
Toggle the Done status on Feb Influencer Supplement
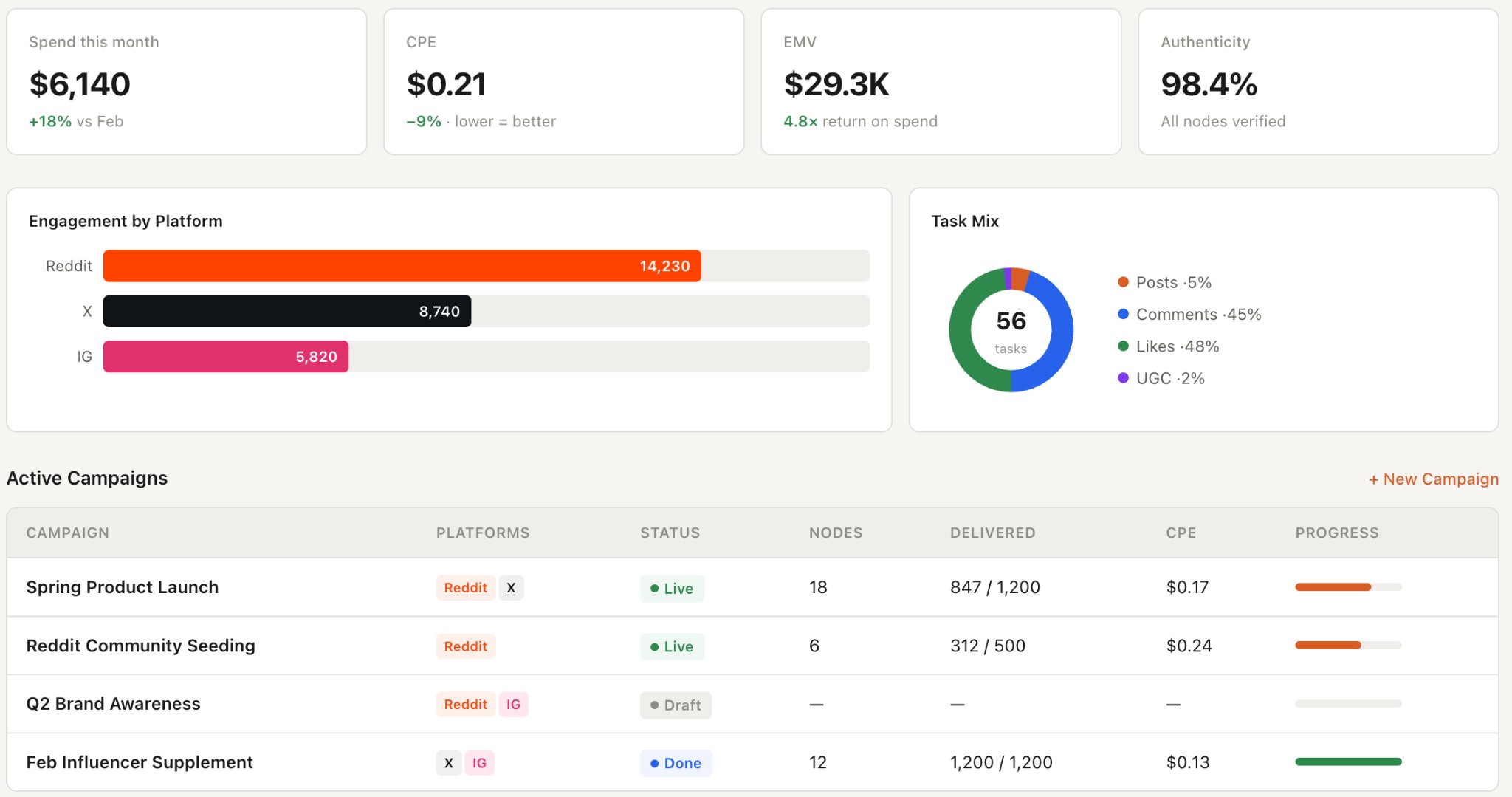pos(676,762)
